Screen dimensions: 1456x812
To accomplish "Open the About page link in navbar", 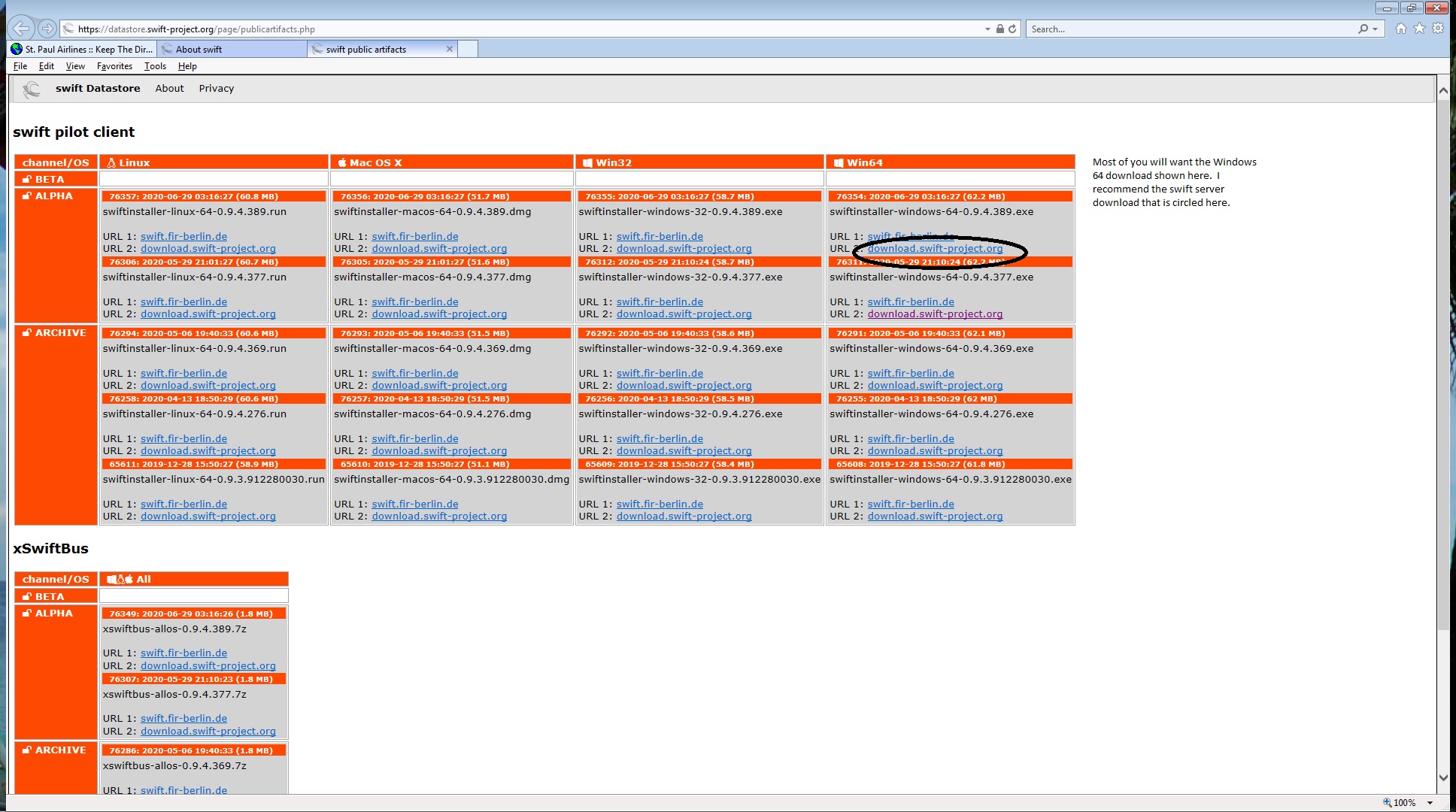I will click(169, 88).
